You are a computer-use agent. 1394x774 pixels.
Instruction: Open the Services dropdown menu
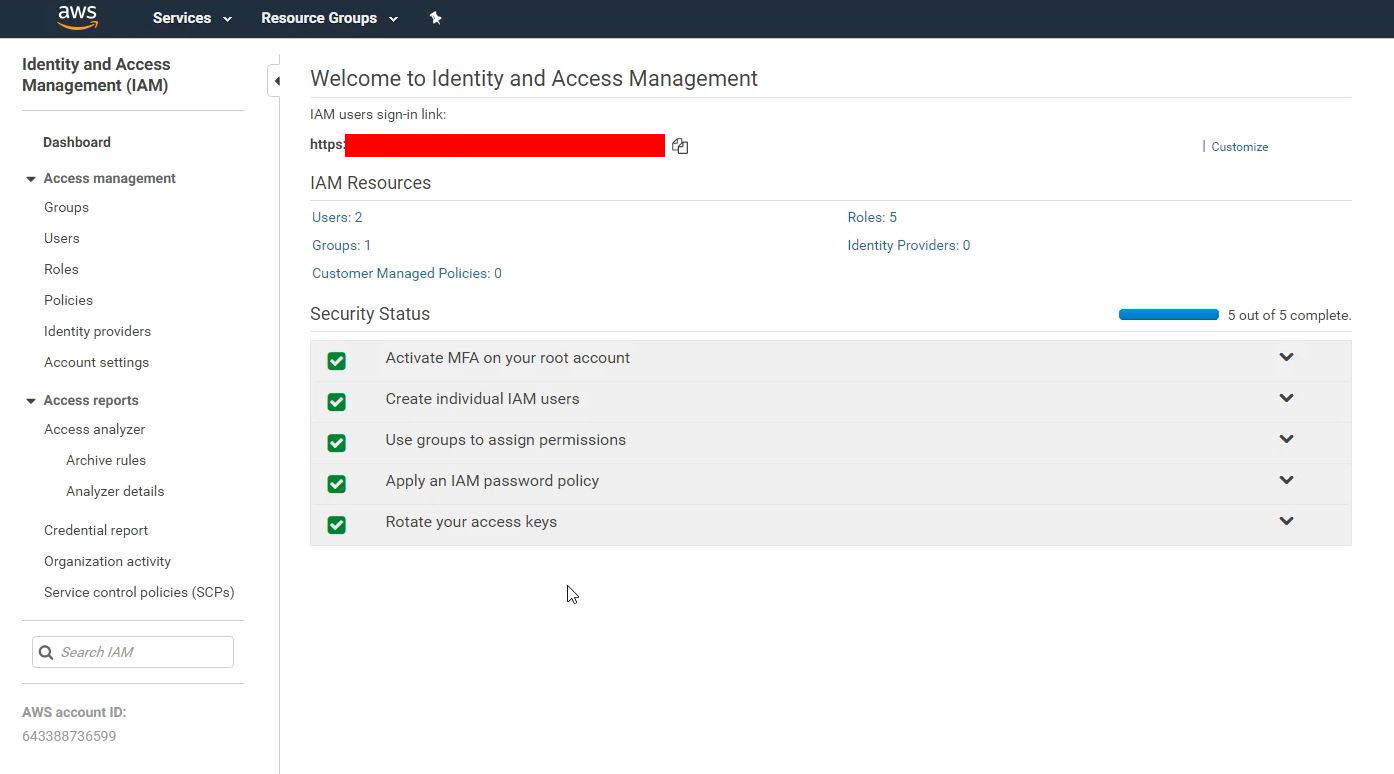click(192, 18)
